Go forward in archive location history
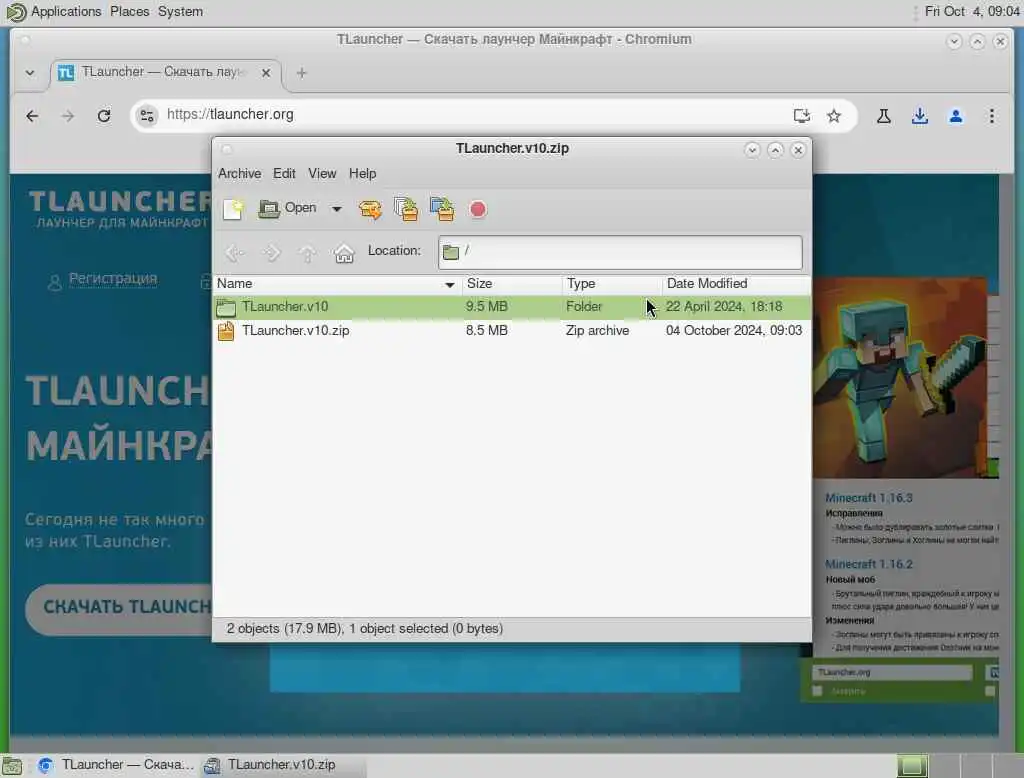This screenshot has height=778, width=1024. click(x=271, y=252)
